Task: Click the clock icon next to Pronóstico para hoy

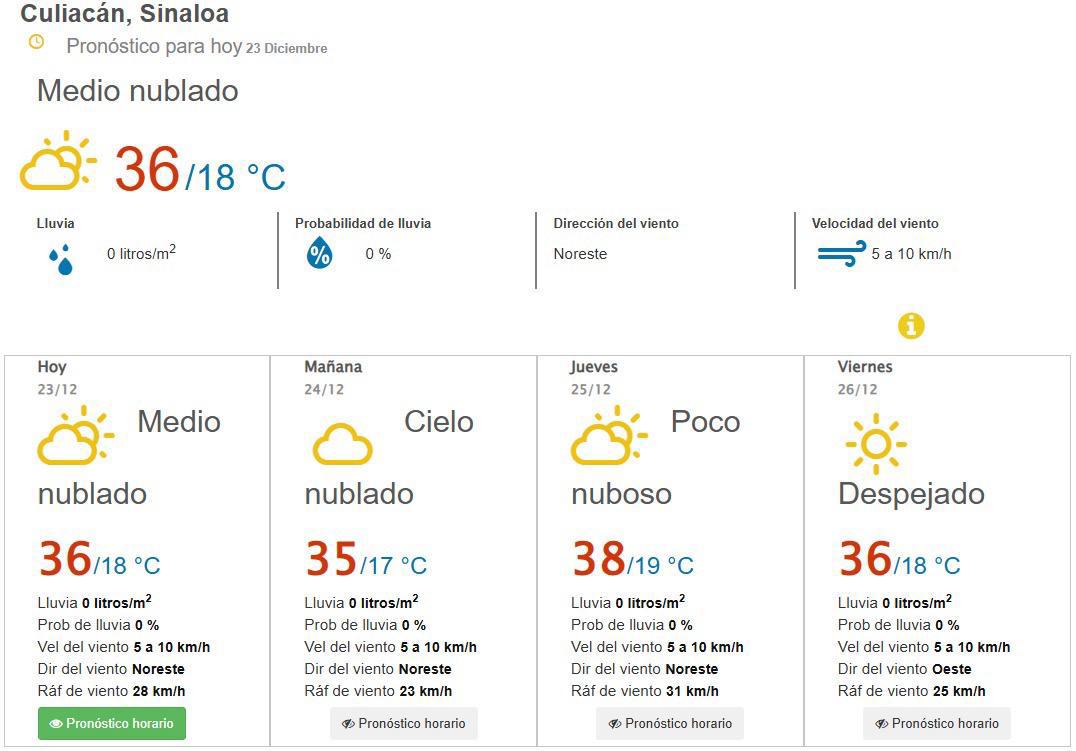Action: [38, 43]
